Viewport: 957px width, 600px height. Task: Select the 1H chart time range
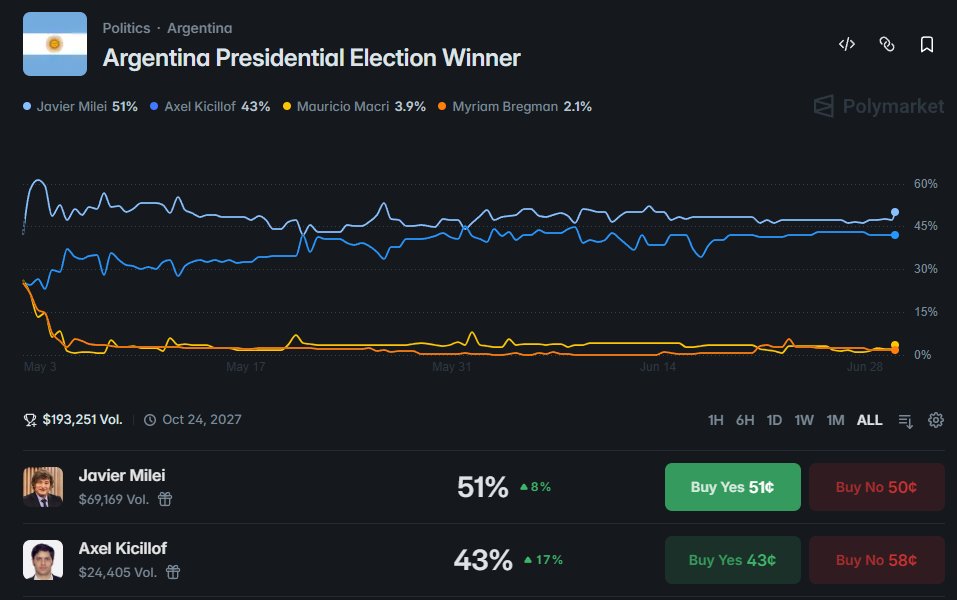(x=715, y=420)
